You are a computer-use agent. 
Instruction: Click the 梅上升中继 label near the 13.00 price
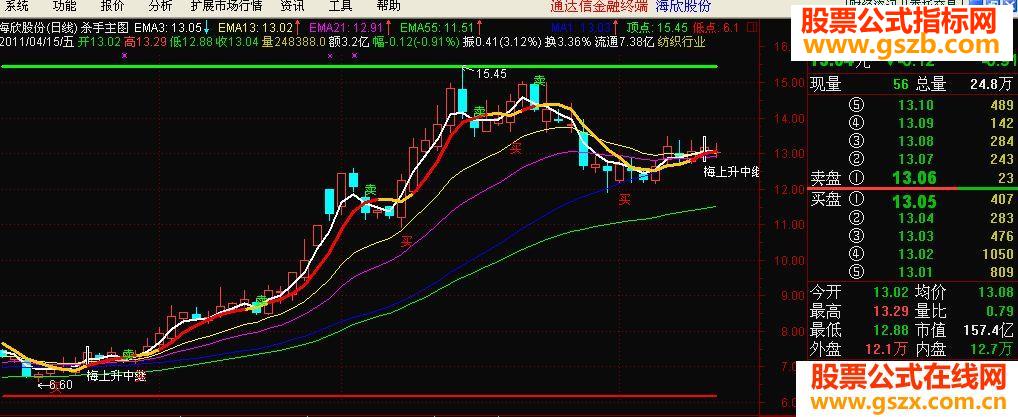coord(732,172)
